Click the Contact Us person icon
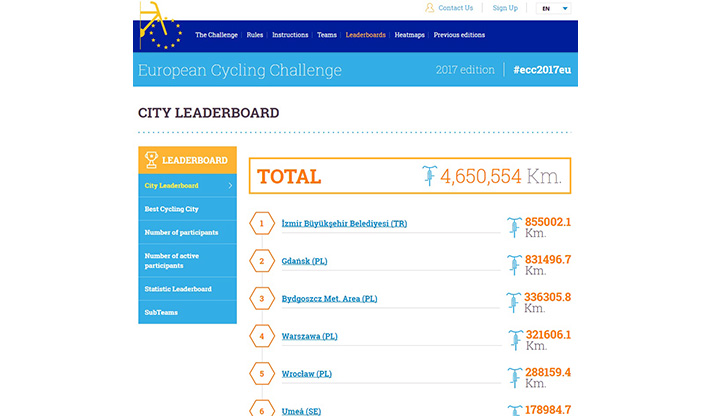Screen dimensions: 712x416 430,8
